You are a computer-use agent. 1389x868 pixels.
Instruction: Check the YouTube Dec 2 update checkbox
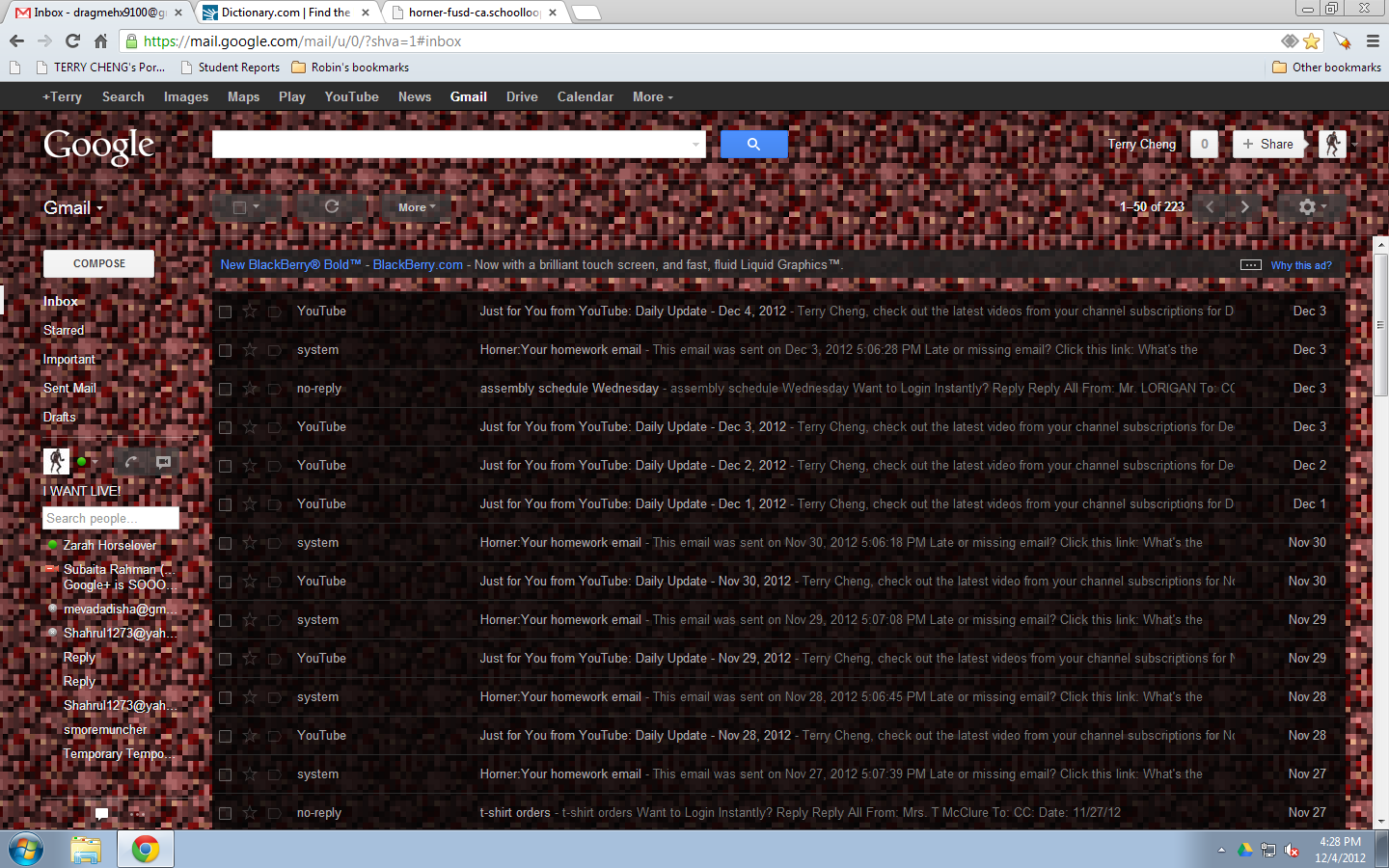click(225, 466)
